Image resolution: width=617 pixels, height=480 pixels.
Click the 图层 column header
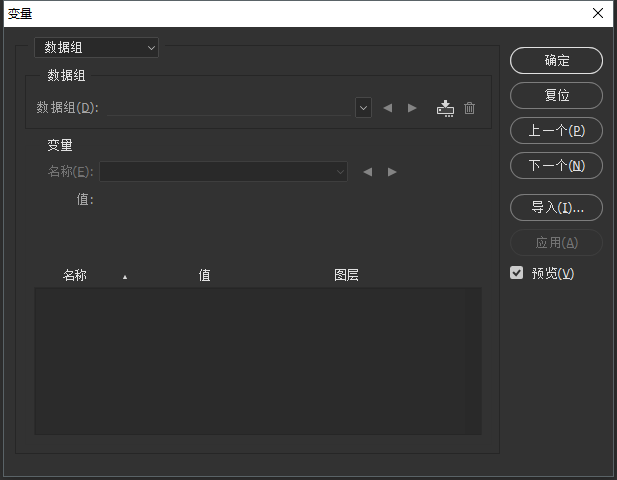point(346,275)
